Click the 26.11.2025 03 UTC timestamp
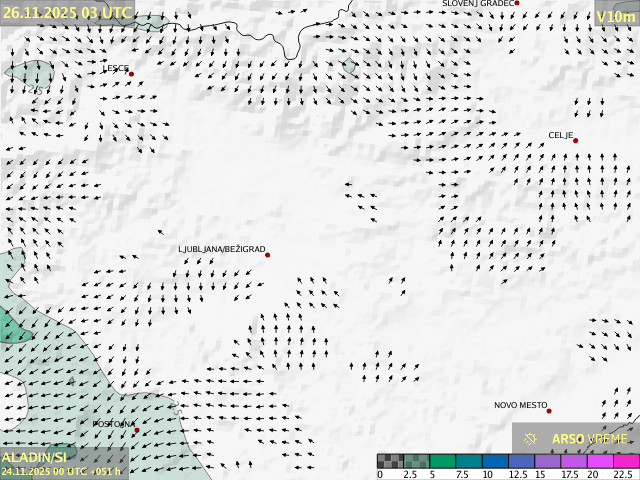The width and height of the screenshot is (640, 480). click(66, 12)
